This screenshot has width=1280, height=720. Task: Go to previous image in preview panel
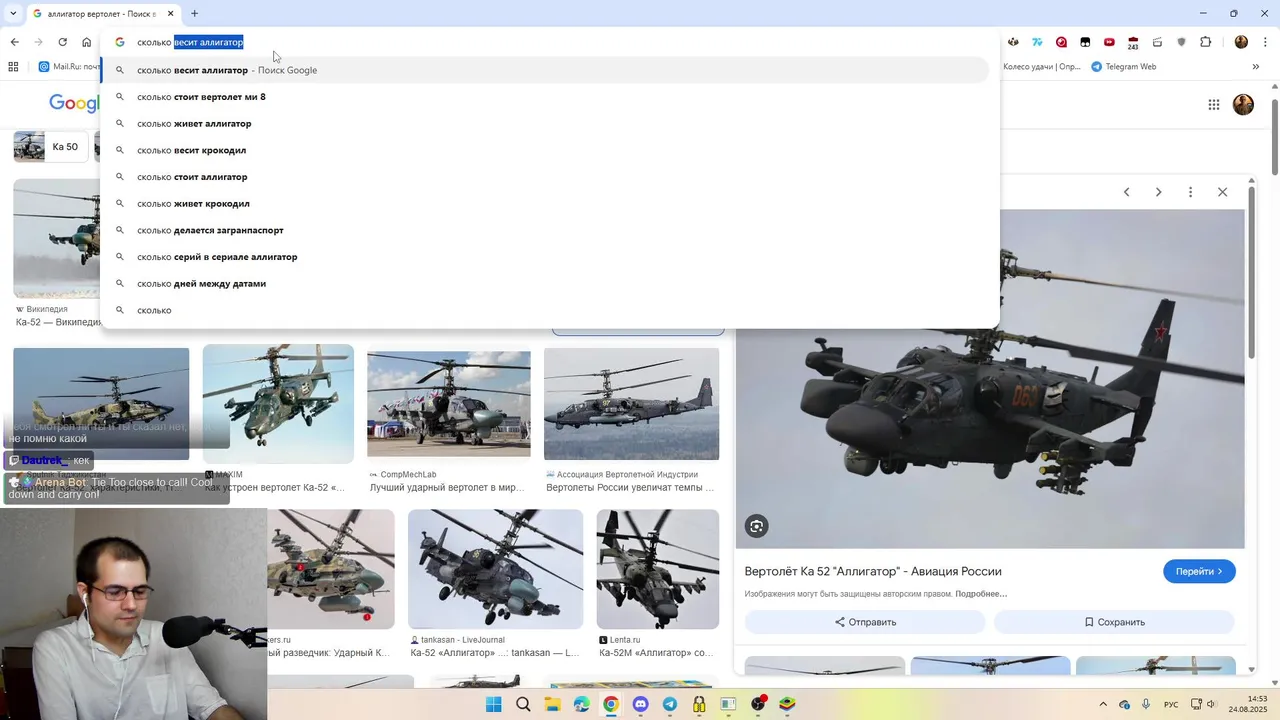(x=1126, y=192)
